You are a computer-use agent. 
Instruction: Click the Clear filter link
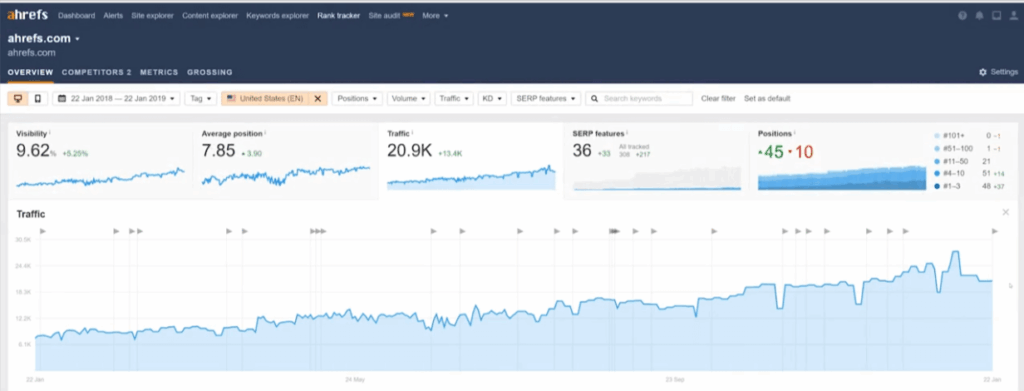point(718,99)
